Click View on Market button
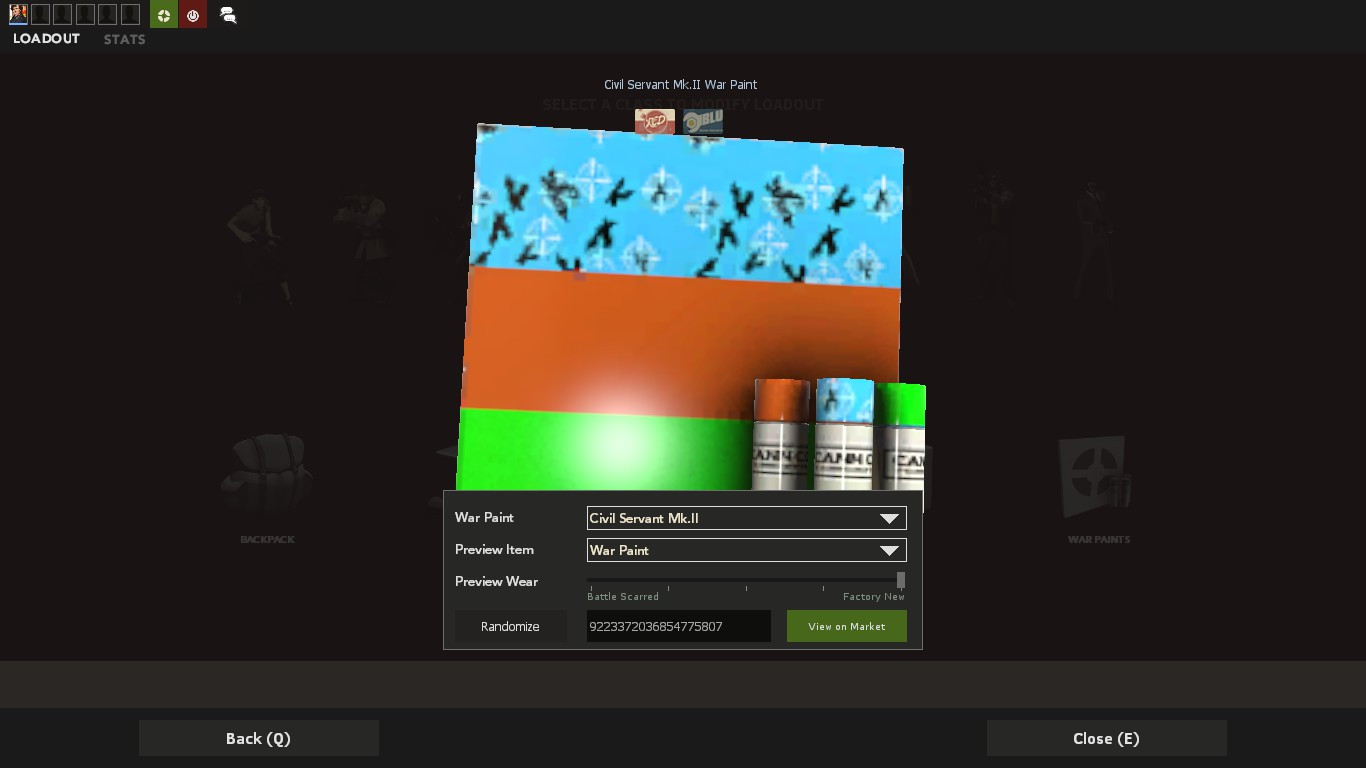Screen dimensions: 1366x768 (x=846, y=626)
